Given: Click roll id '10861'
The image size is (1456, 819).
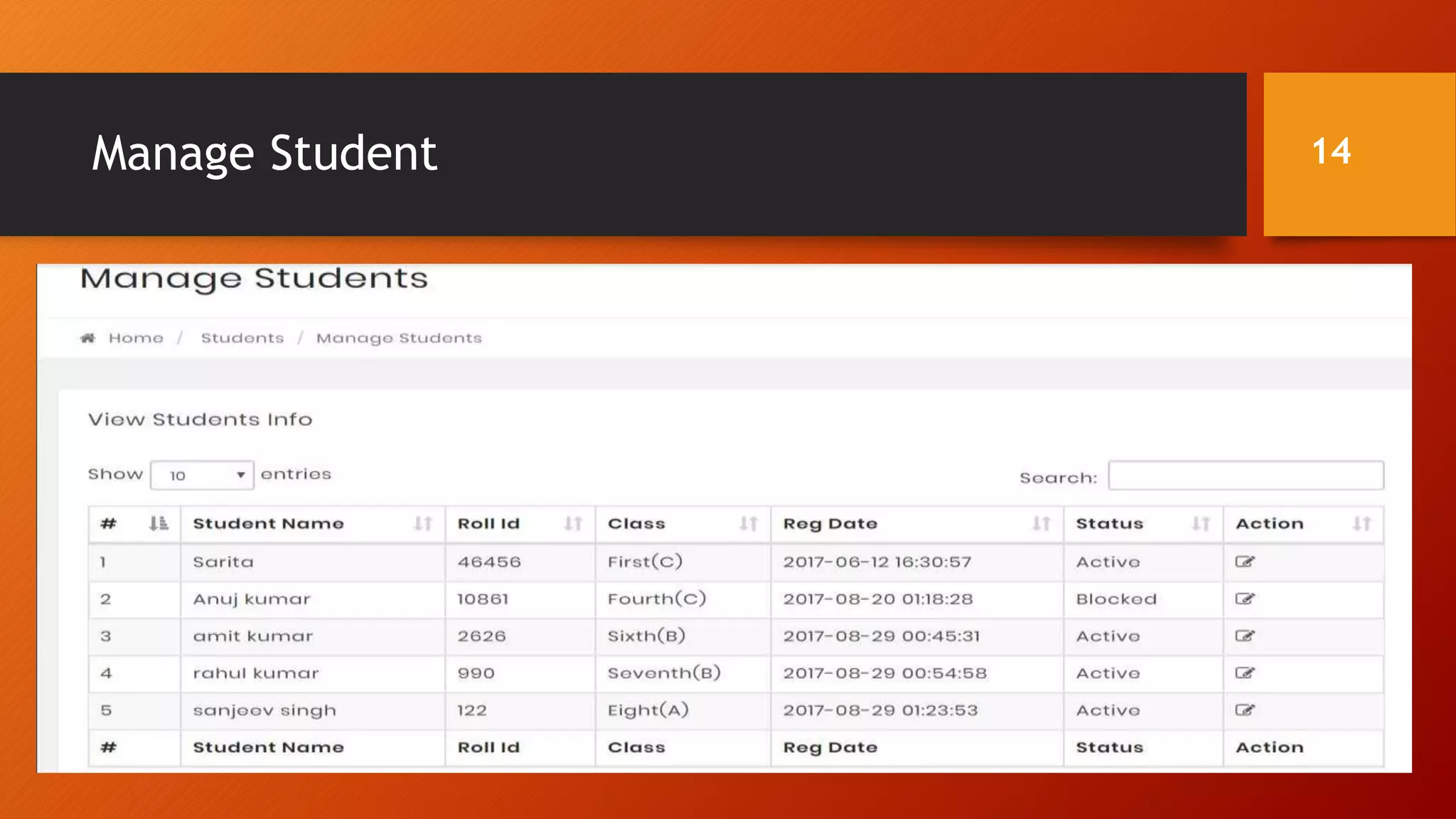Looking at the screenshot, I should [483, 599].
